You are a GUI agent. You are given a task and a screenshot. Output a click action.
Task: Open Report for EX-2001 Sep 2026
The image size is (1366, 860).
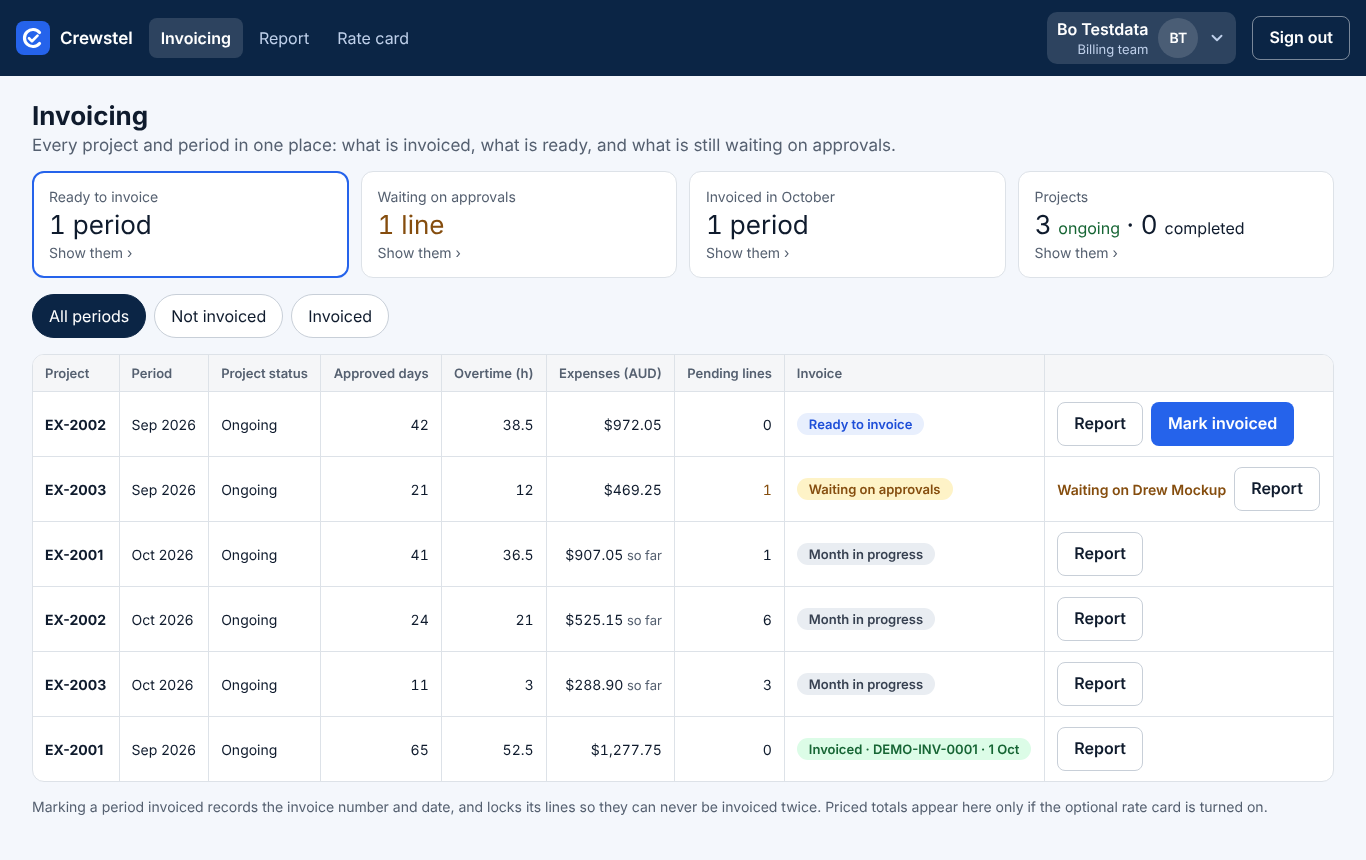coord(1100,749)
